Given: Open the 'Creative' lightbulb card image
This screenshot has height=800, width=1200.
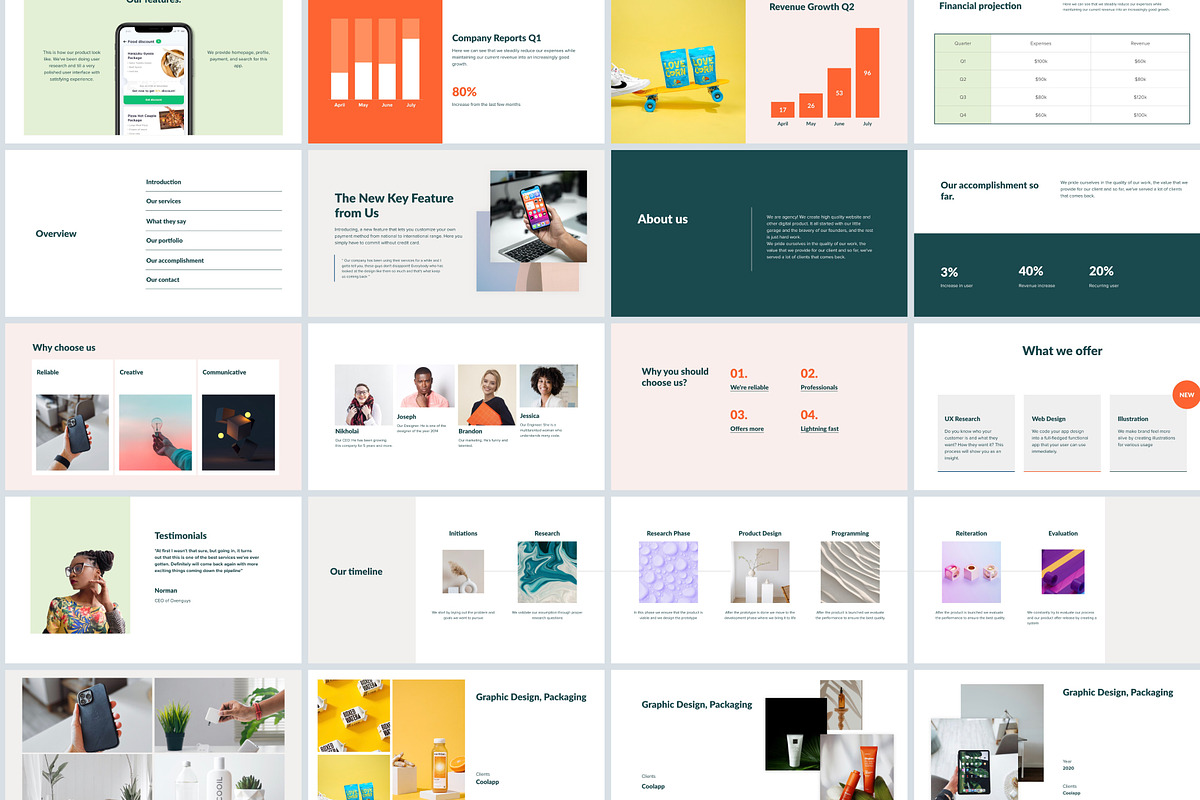Looking at the screenshot, I should [x=155, y=432].
